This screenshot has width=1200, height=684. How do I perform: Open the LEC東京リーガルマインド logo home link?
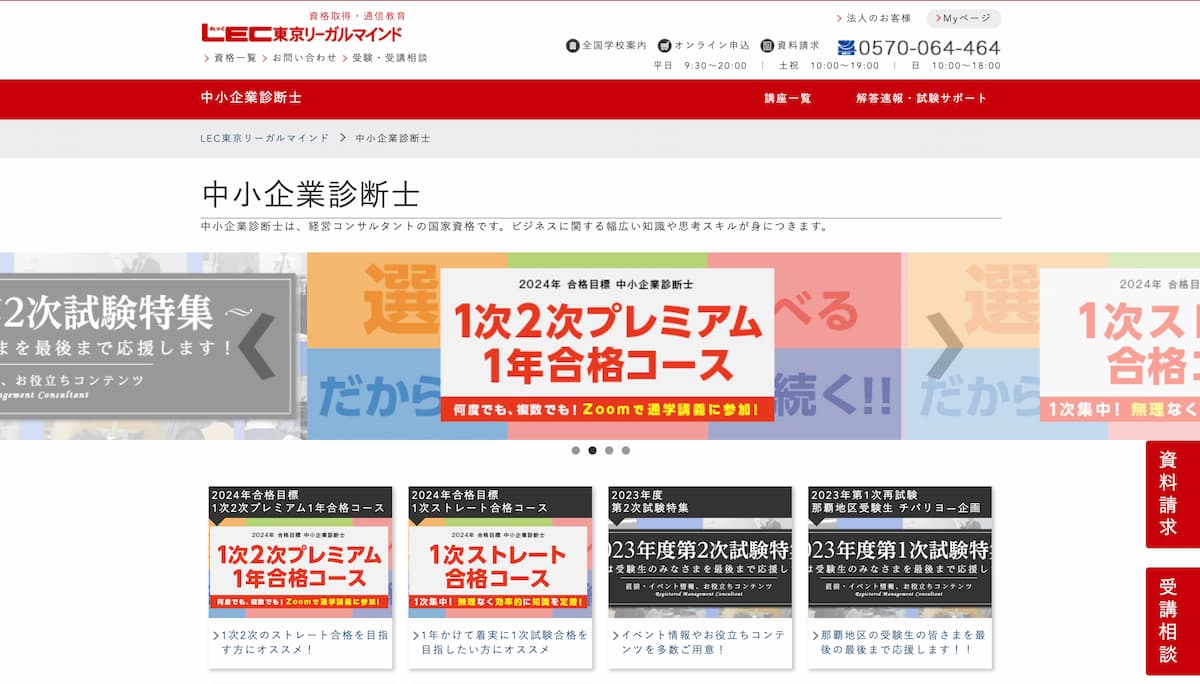pyautogui.click(x=302, y=33)
